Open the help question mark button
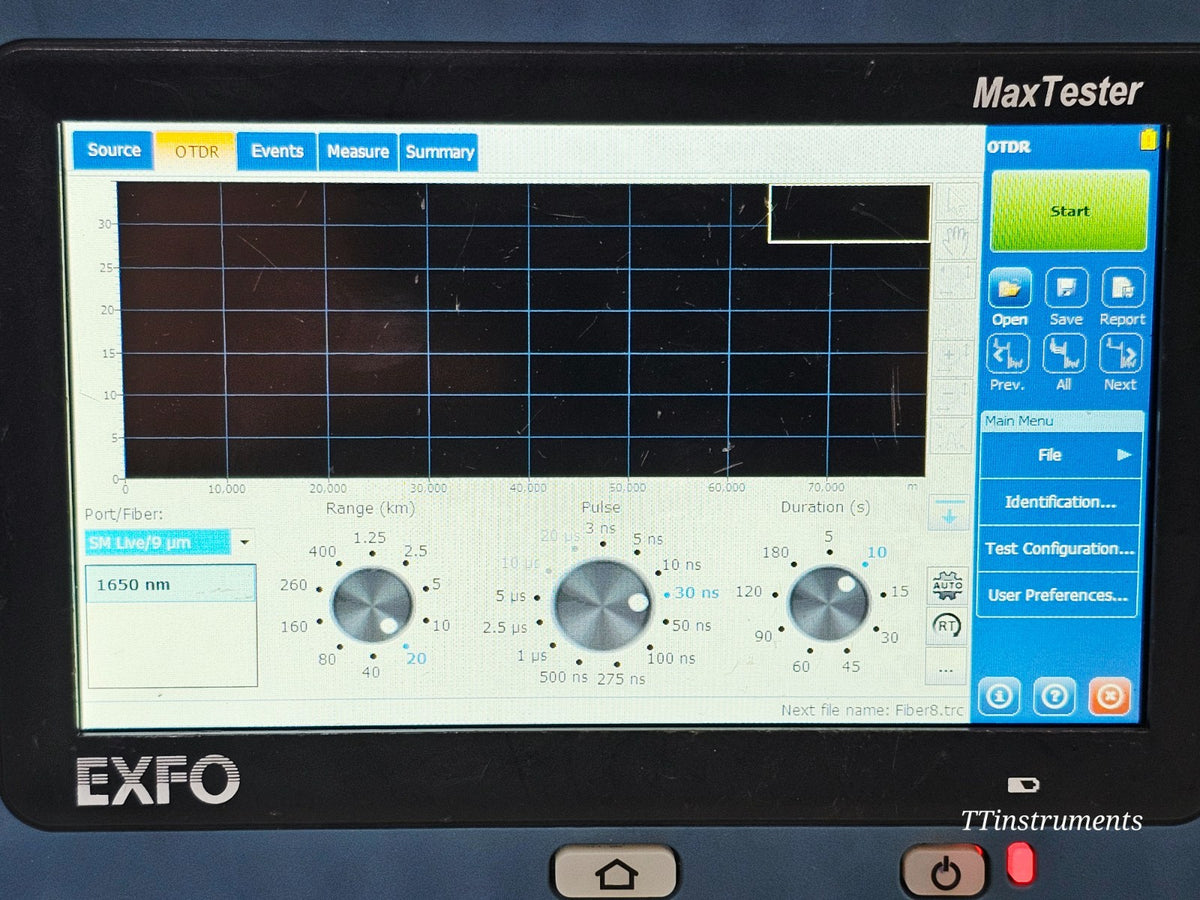Image resolution: width=1200 pixels, height=900 pixels. pos(1054,696)
